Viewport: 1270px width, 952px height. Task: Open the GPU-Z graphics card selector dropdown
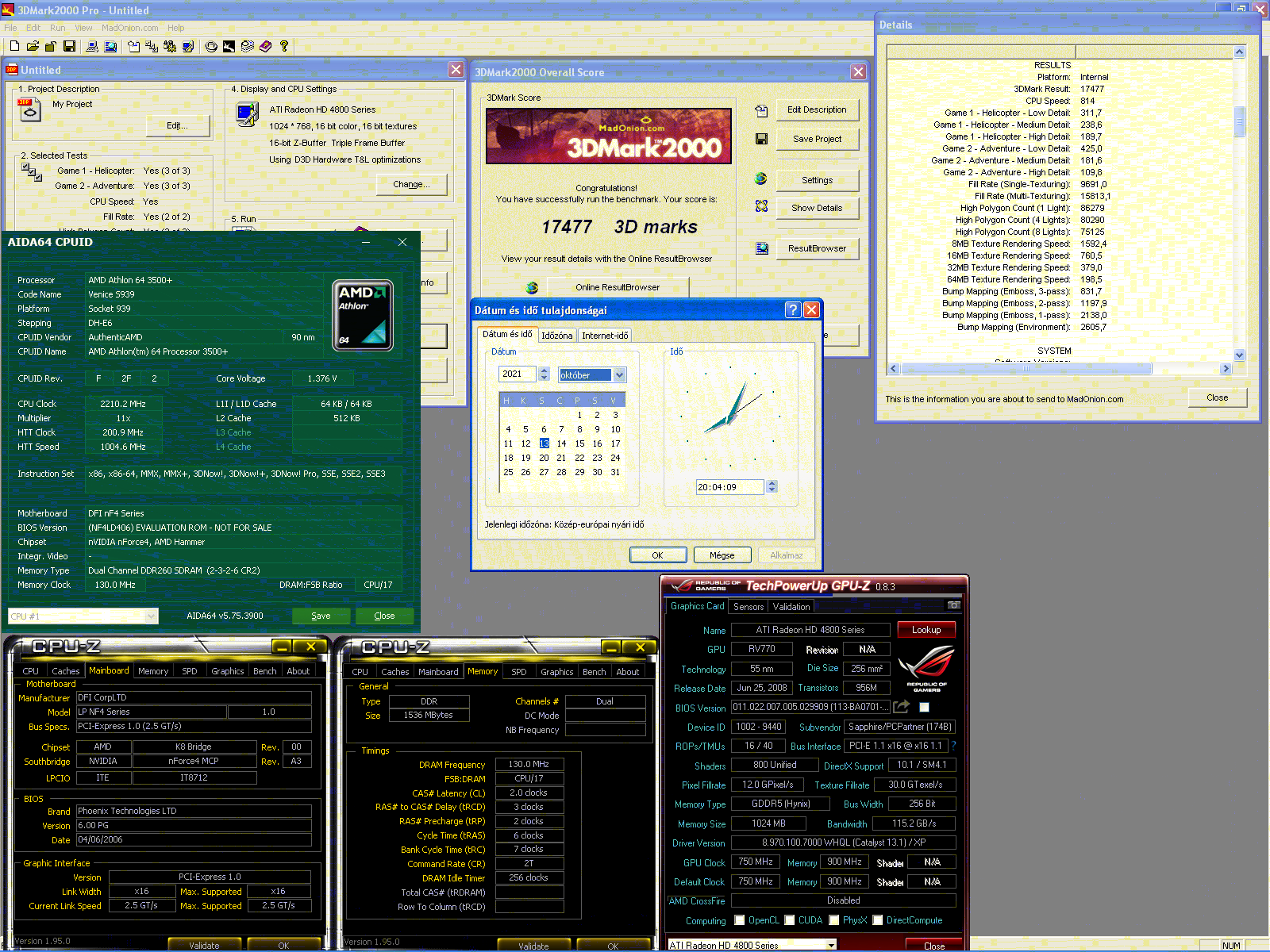[831, 945]
